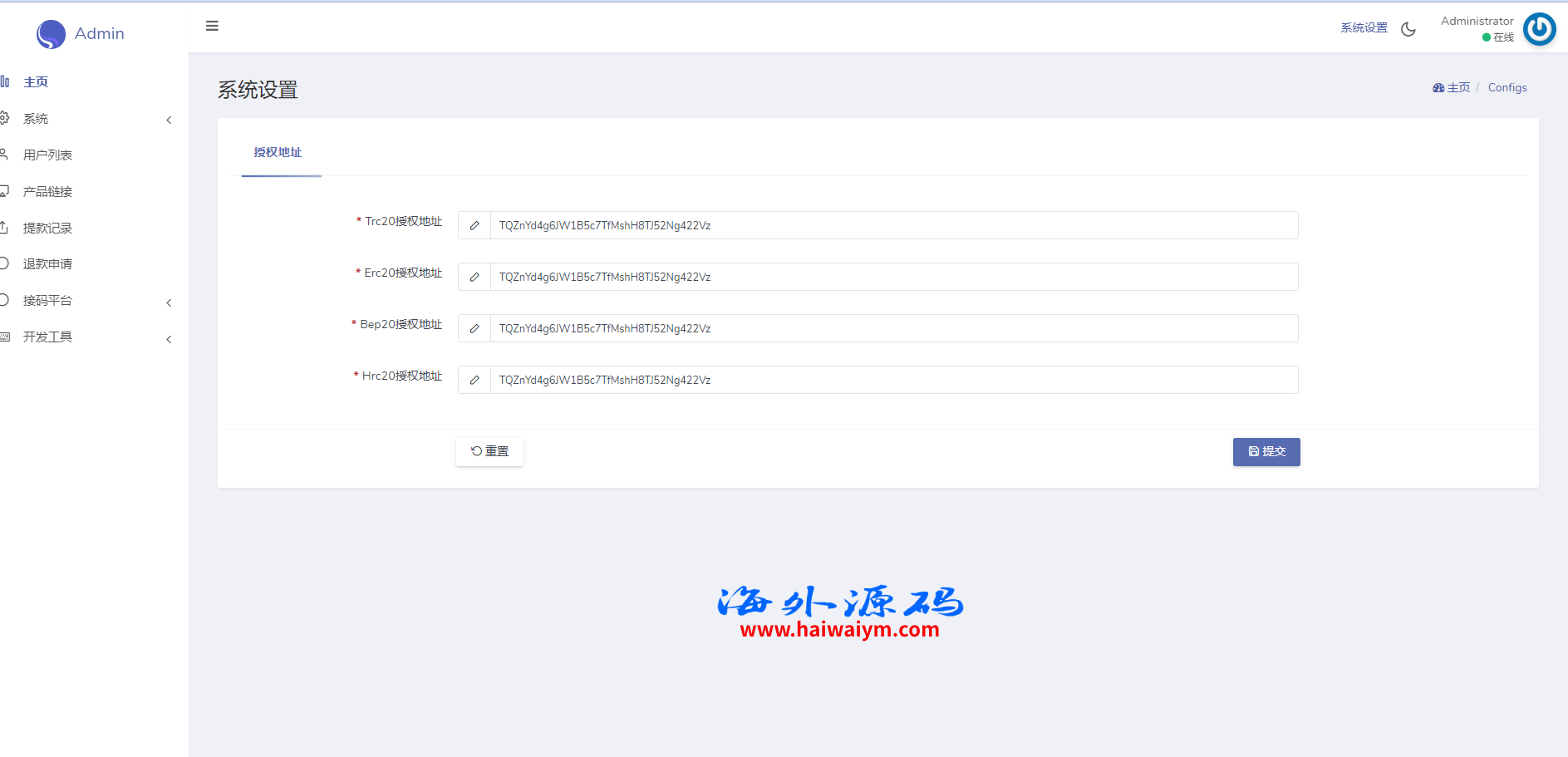This screenshot has height=757, width=1568.
Task: Click the Admin logo icon
Action: 51,34
